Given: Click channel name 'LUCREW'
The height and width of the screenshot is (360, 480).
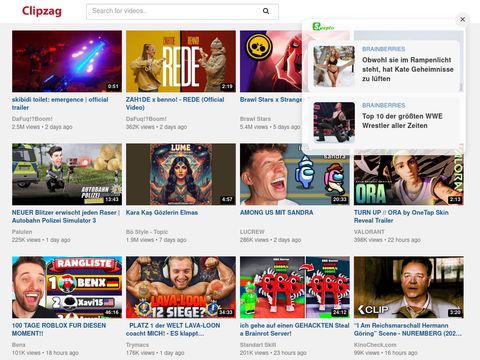Looking at the screenshot, I should (x=252, y=232).
